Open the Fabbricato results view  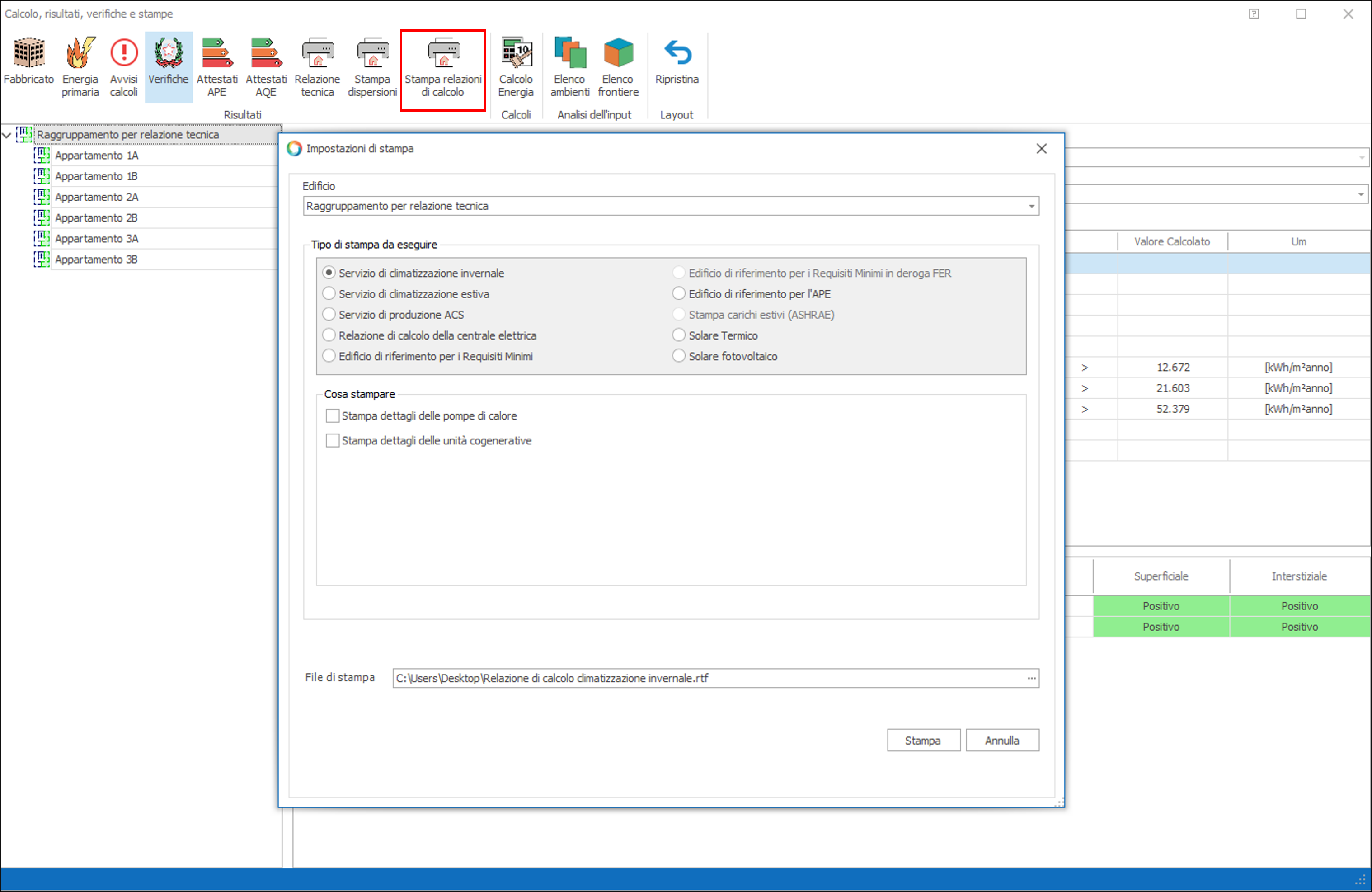pyautogui.click(x=29, y=61)
